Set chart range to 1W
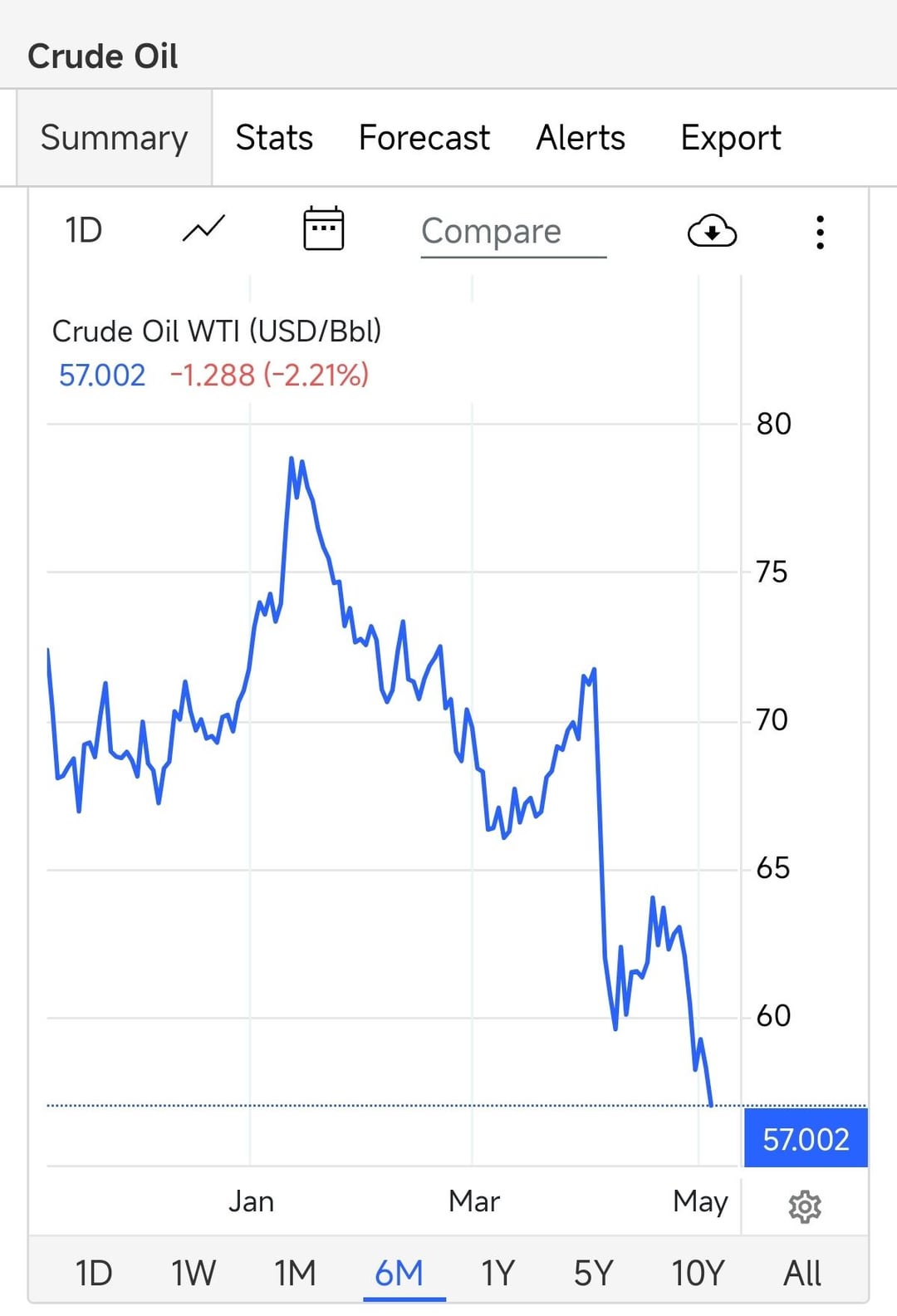 pos(194,1272)
